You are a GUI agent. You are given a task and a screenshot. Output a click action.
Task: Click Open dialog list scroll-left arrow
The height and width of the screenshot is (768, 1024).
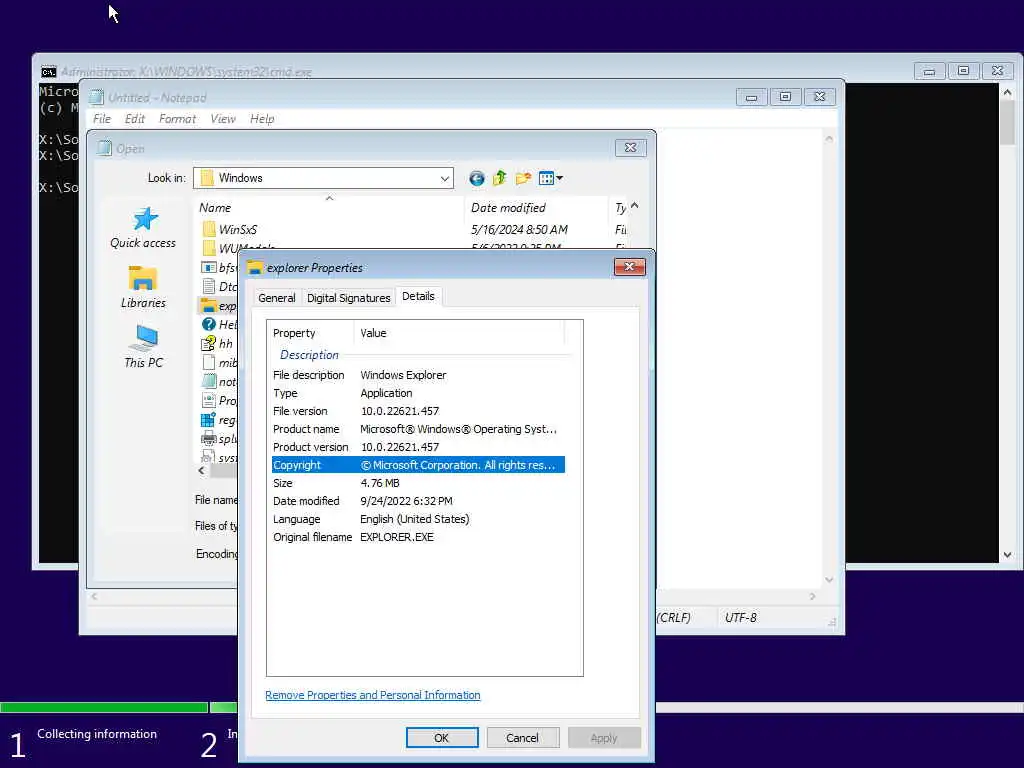201,470
